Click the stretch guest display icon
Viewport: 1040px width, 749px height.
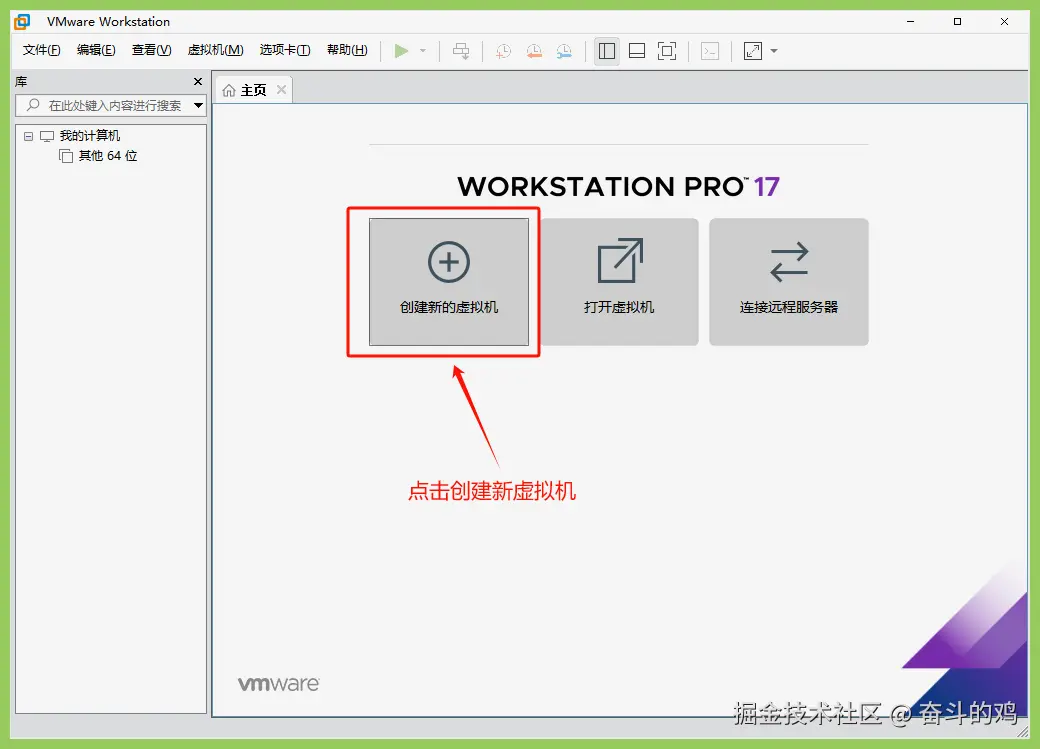point(753,51)
